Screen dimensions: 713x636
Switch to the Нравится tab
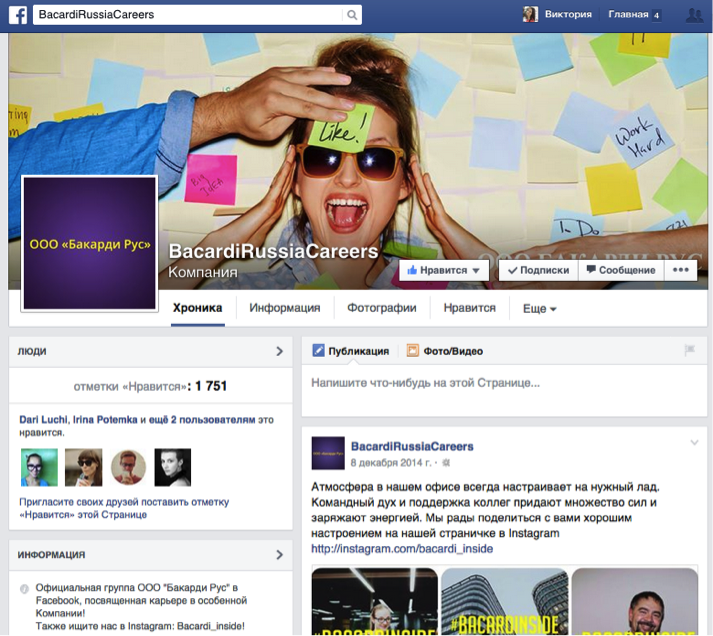[469, 308]
